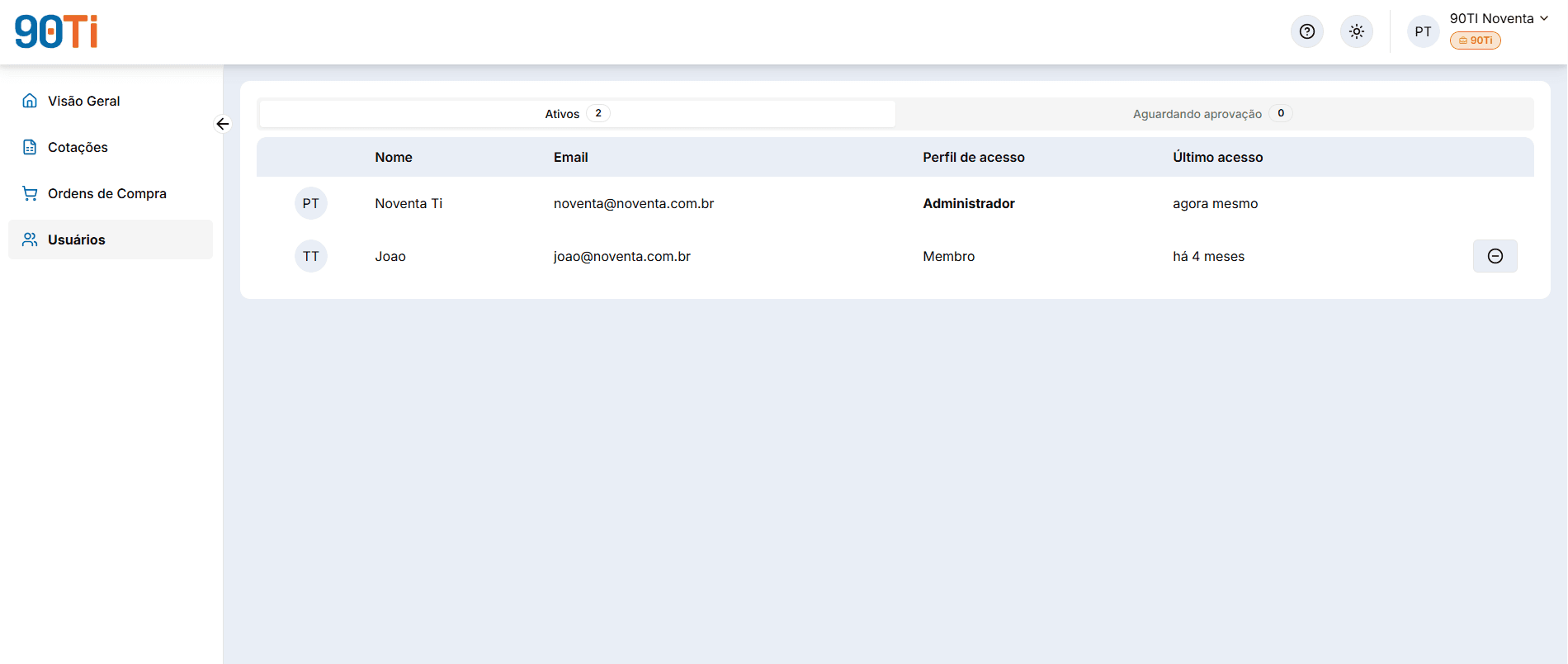The height and width of the screenshot is (664, 1568).
Task: Click the name Noventa Ti
Action: [x=409, y=203]
